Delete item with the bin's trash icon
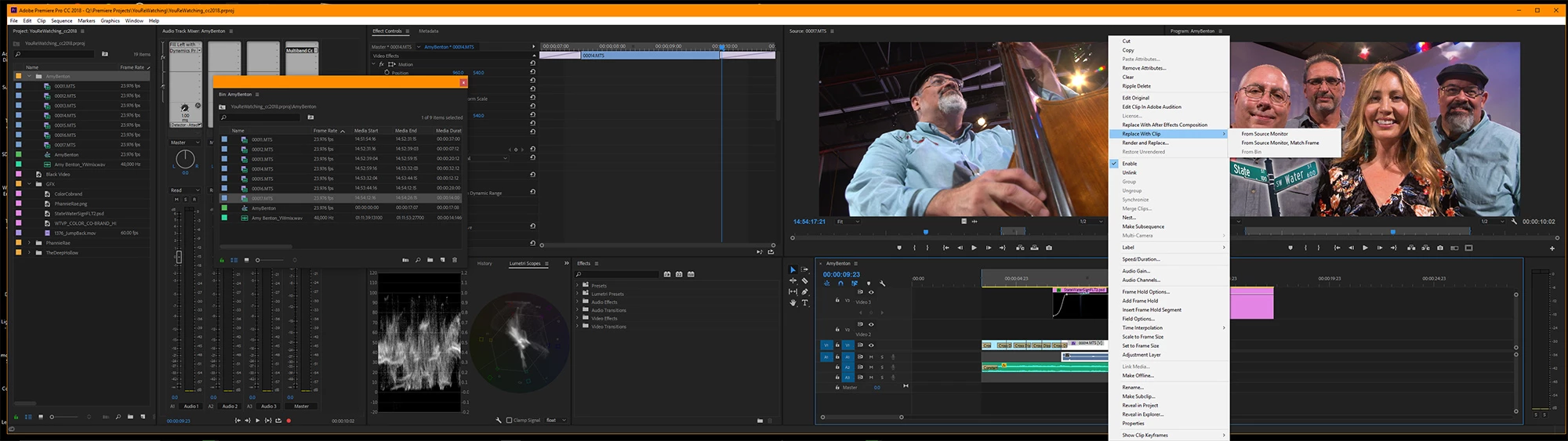1568x441 pixels. (455, 260)
